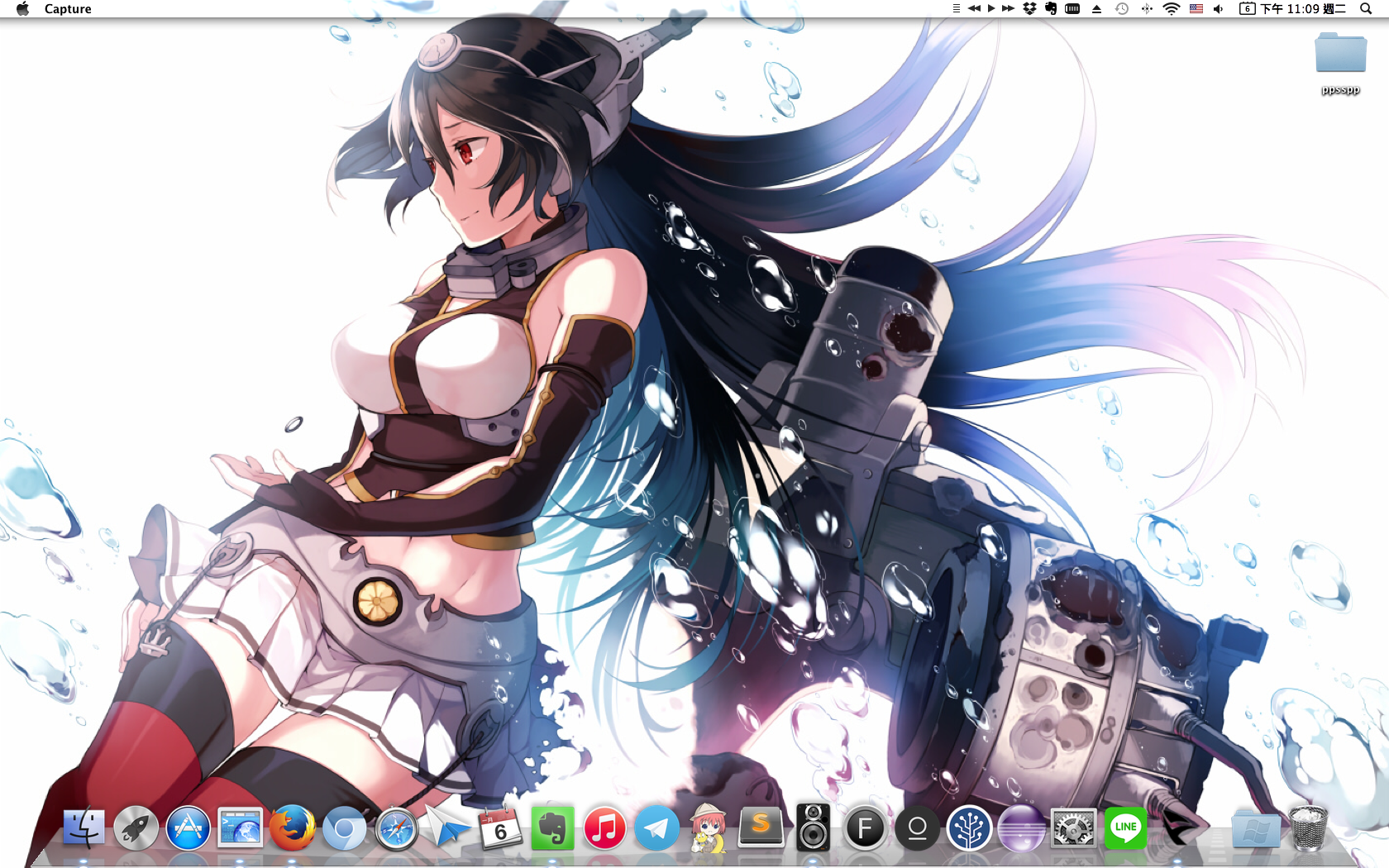Open the black circular O app icon
This screenshot has height=868, width=1389.
(917, 828)
